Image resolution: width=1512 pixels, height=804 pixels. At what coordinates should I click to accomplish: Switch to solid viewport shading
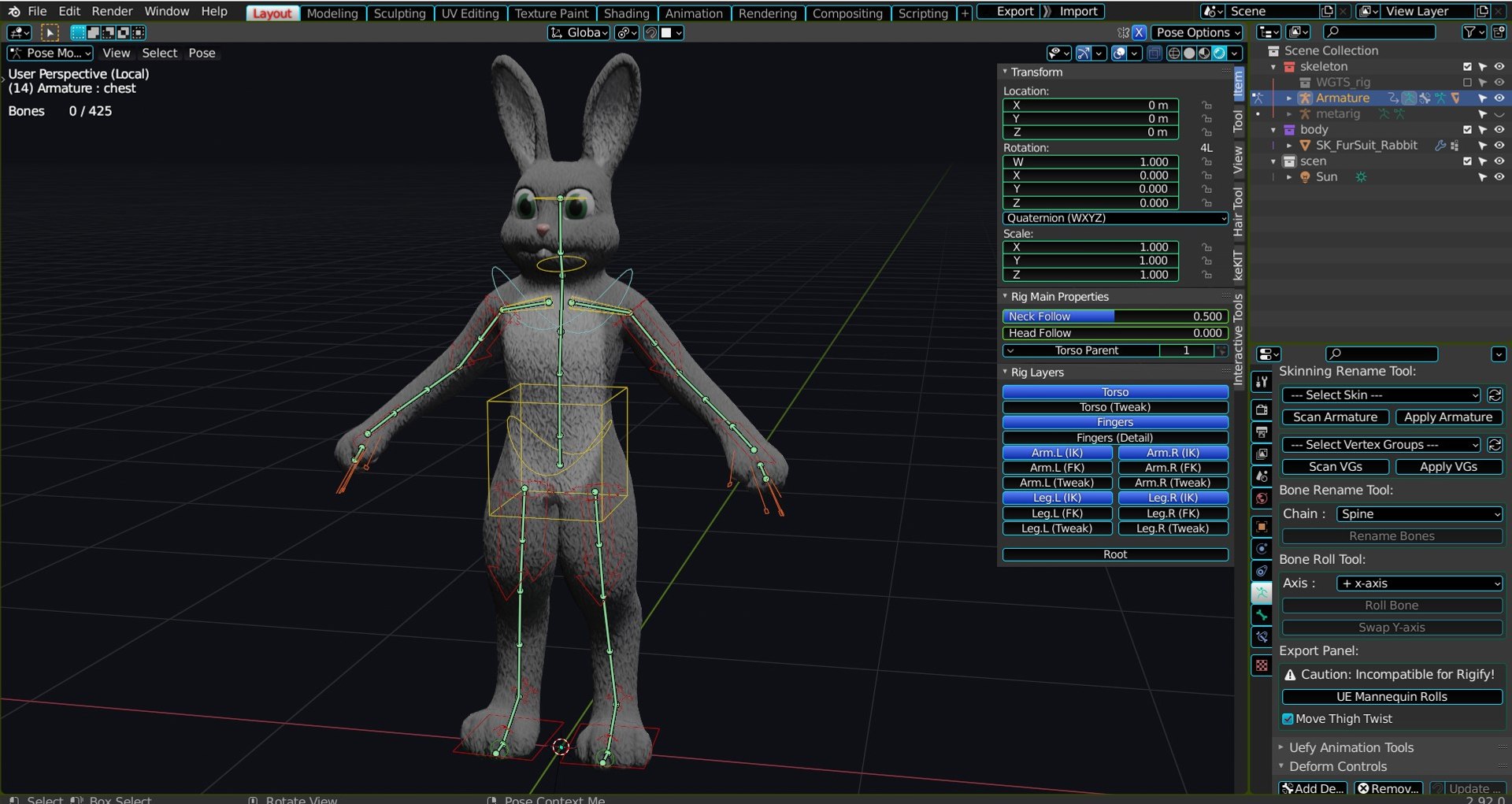(1189, 54)
